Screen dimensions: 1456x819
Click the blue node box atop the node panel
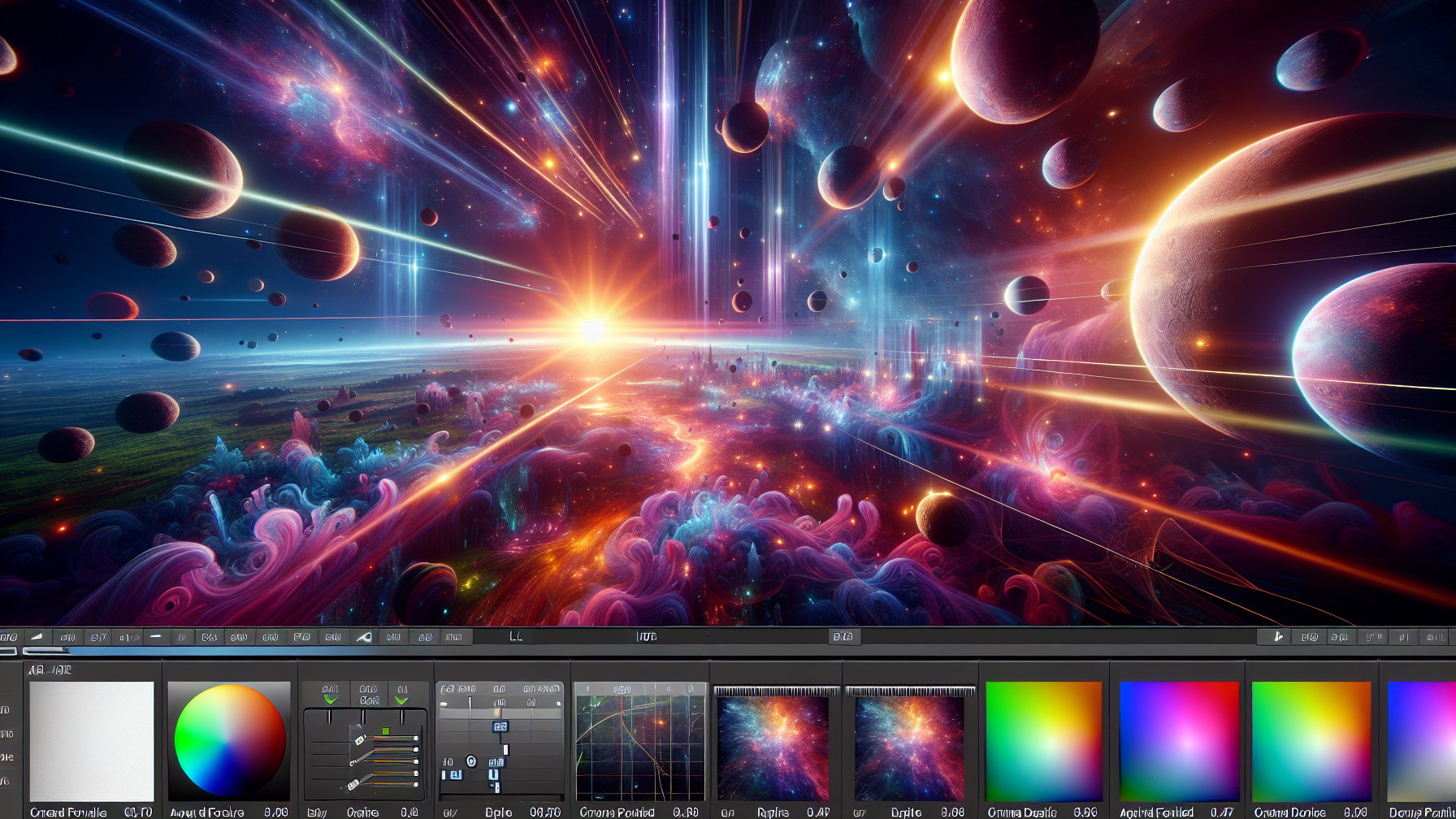[500, 726]
